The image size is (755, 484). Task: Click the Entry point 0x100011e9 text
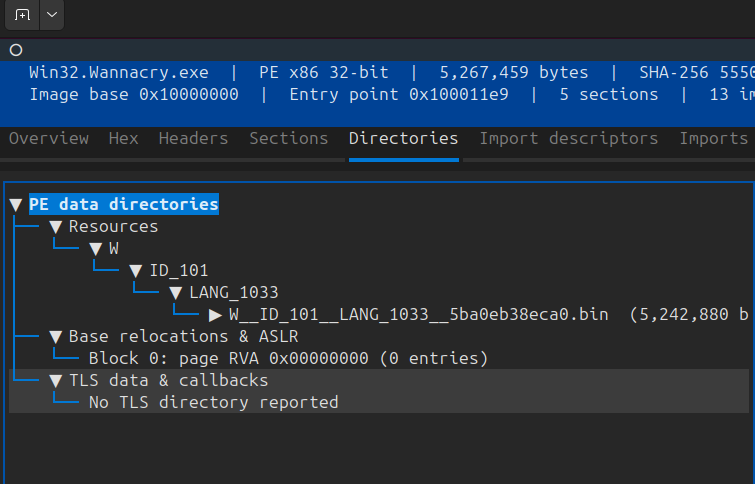(399, 94)
